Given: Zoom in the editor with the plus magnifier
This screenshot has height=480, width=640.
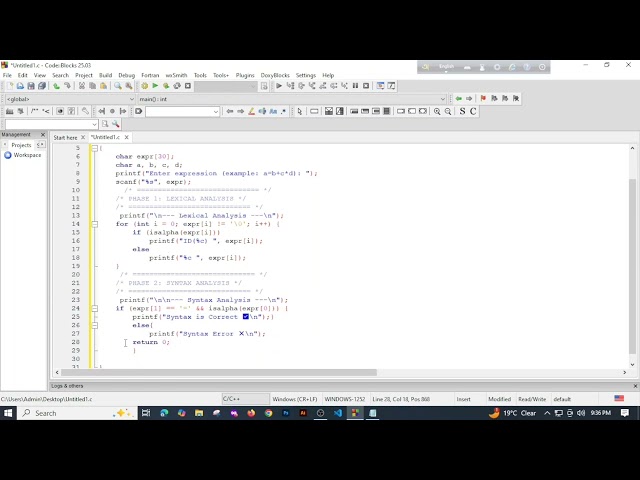Looking at the screenshot, I should (437, 111).
